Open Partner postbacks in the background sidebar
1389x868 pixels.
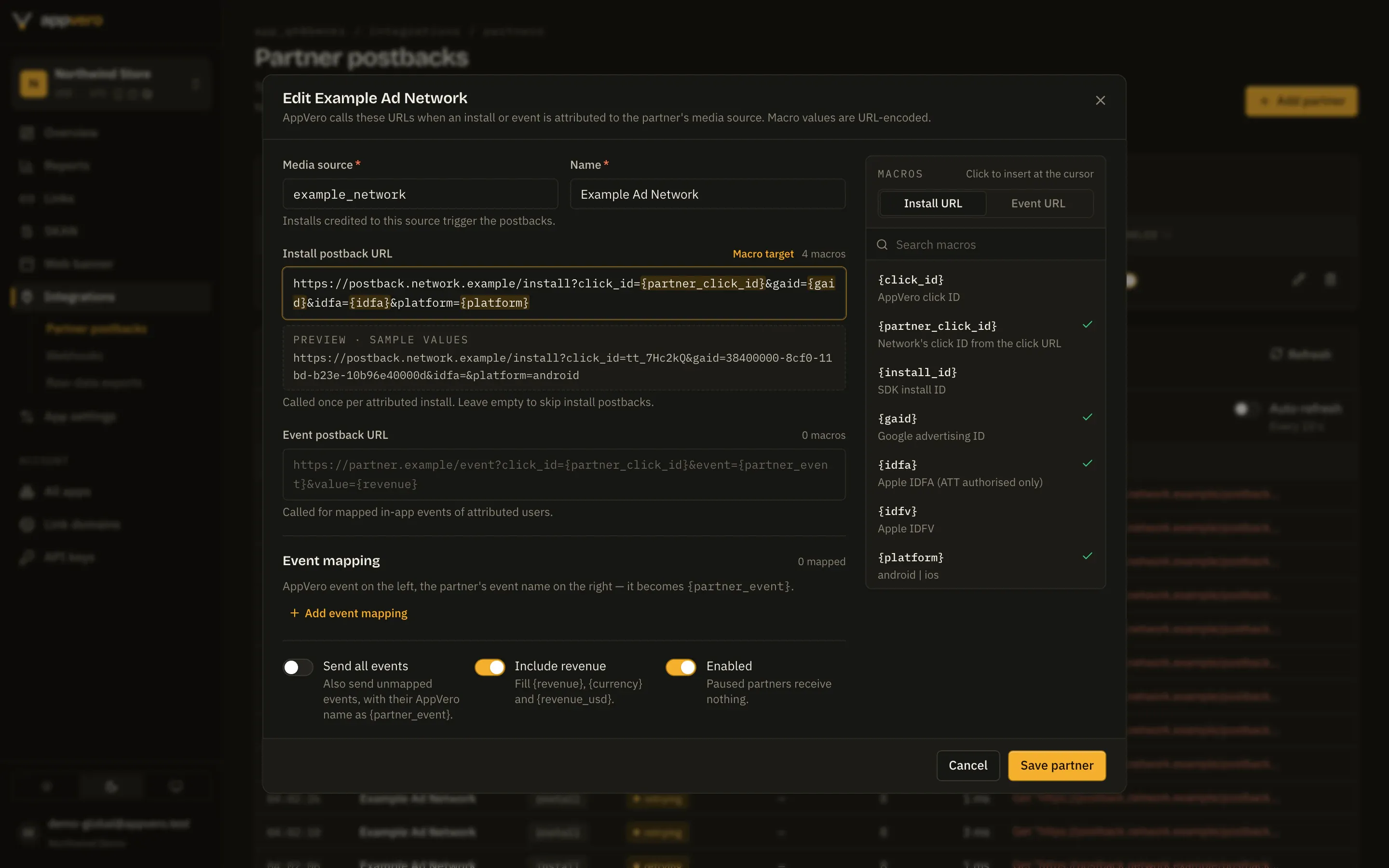pos(96,329)
